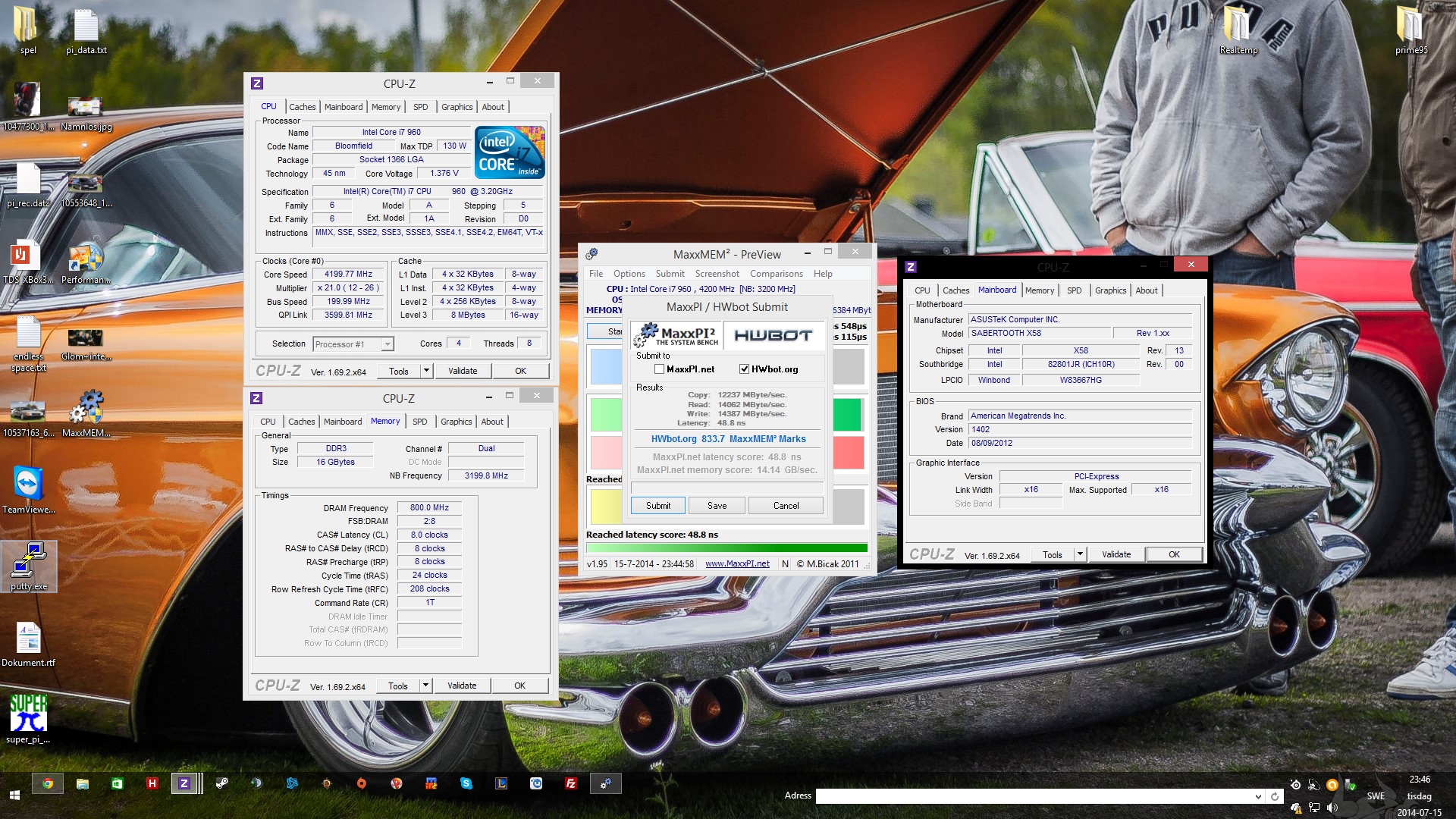
Task: Open the prime95 desktop folder
Action: coord(1410,30)
